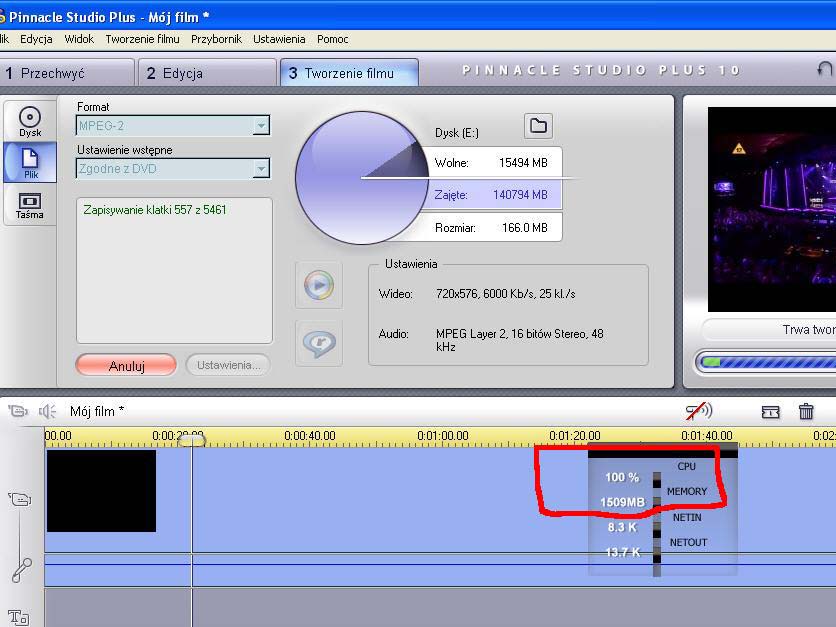
Task: Open the Ustawienia menu
Action: [279, 39]
